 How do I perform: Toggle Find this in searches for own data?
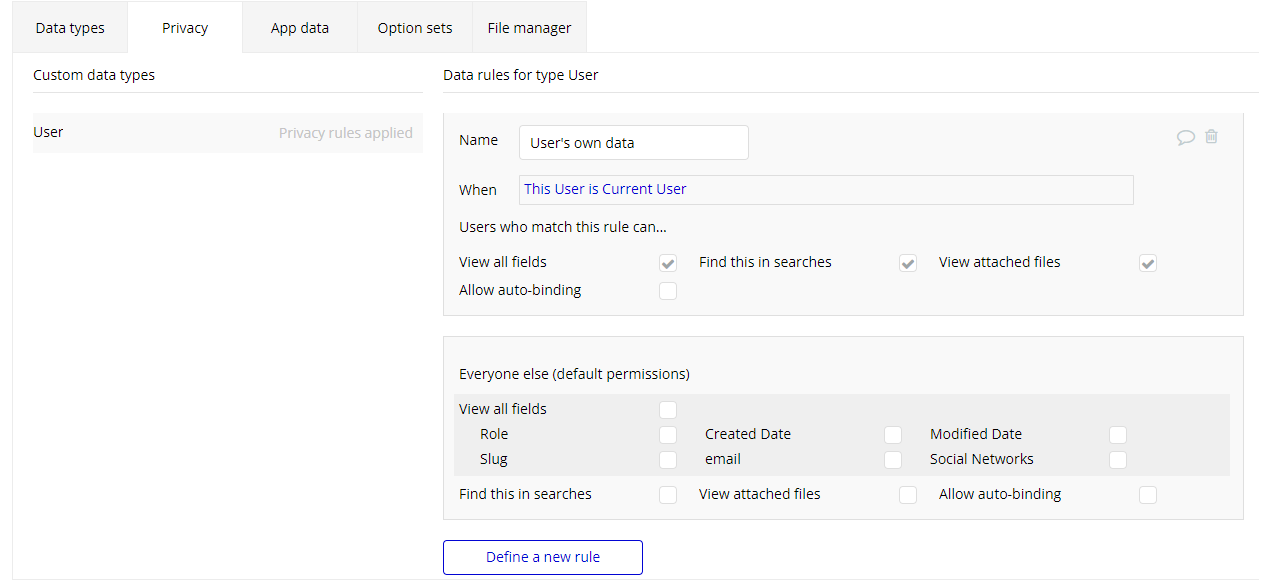908,263
